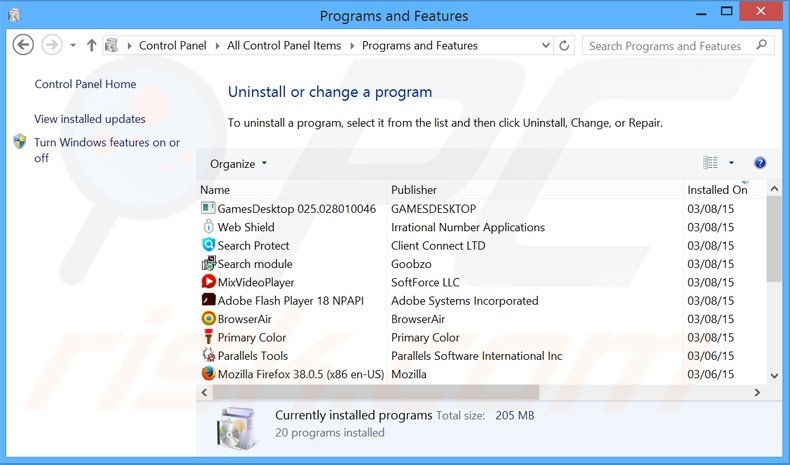Click publisher Irrational Number Applications

pos(468,227)
